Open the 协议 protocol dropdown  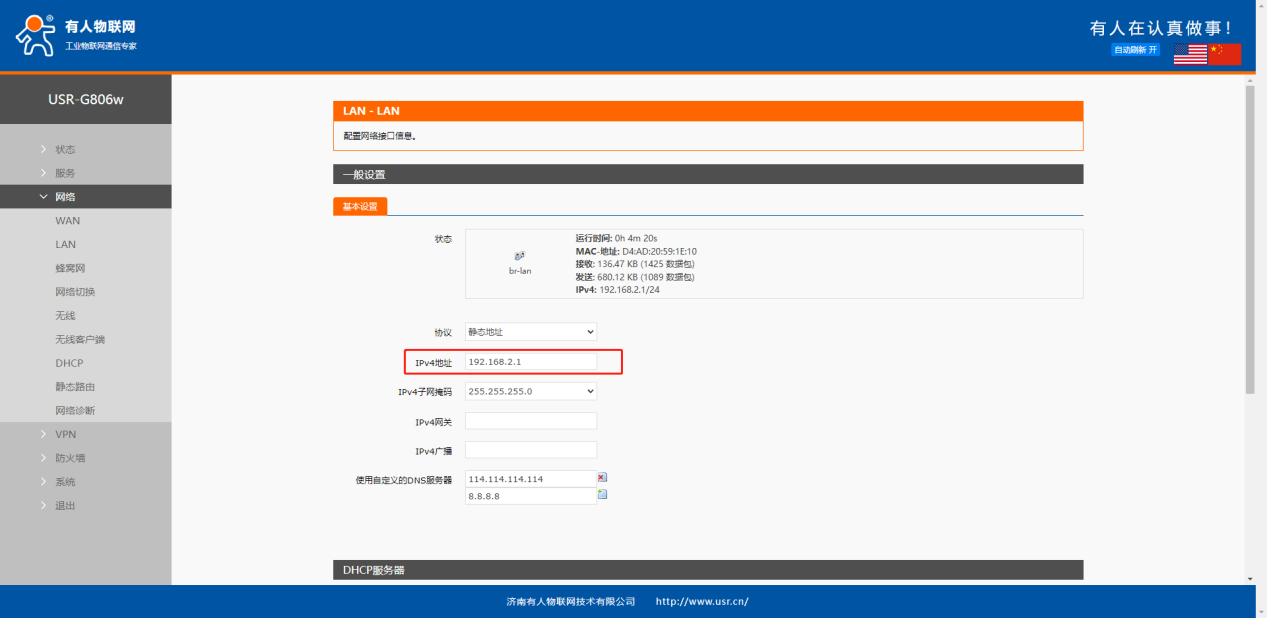tap(531, 332)
